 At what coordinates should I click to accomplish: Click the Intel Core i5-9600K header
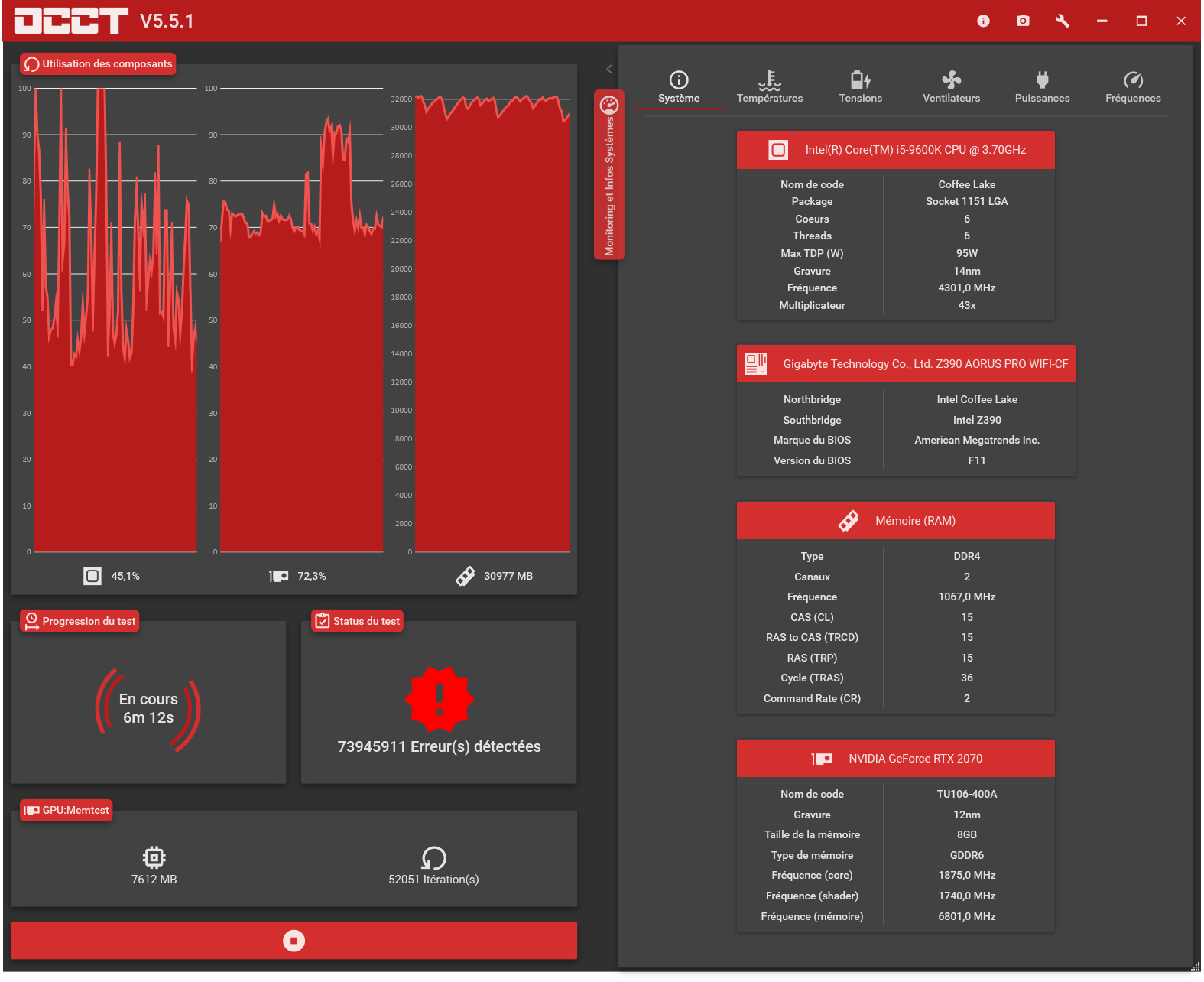click(x=896, y=150)
